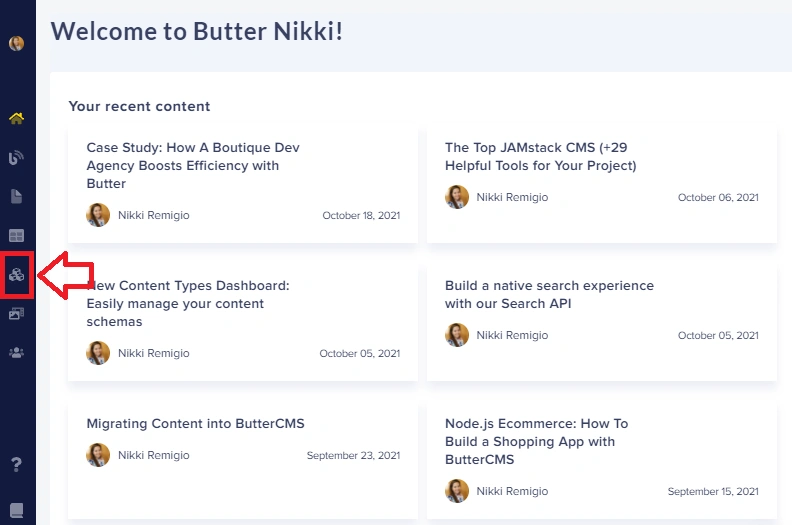Image resolution: width=792 pixels, height=525 pixels.
Task: Open the Pages sidebar icon
Action: [16, 197]
